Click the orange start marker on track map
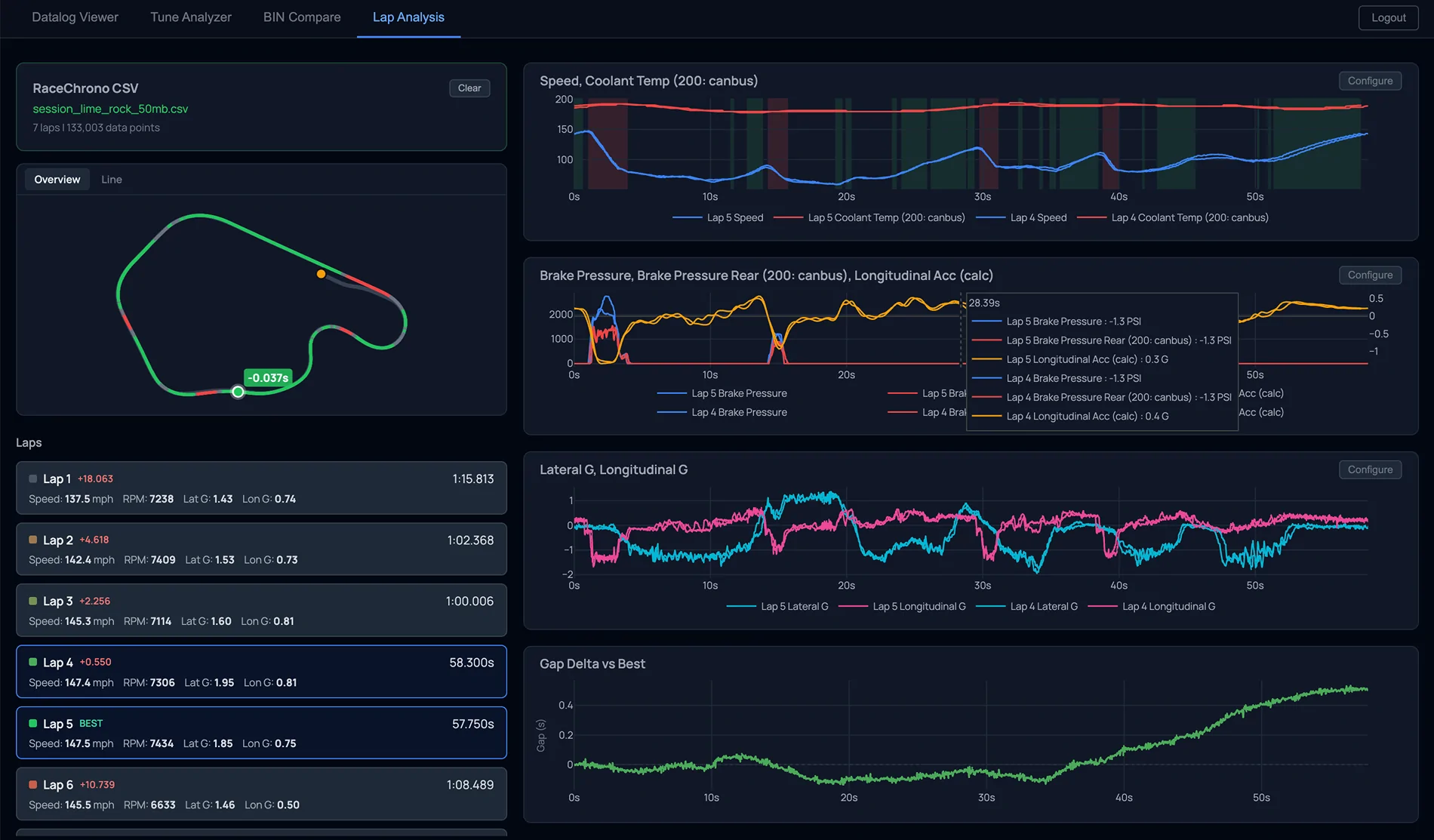 click(x=321, y=274)
